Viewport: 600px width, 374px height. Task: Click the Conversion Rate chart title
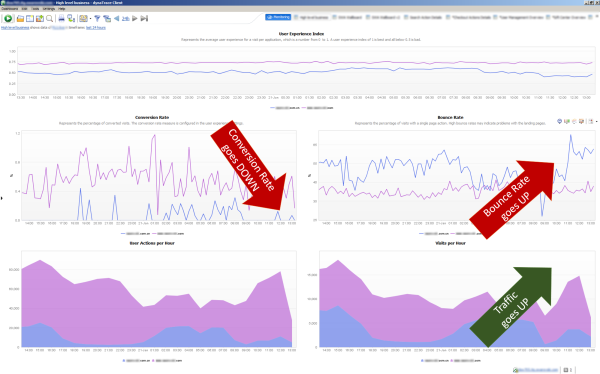pos(152,118)
